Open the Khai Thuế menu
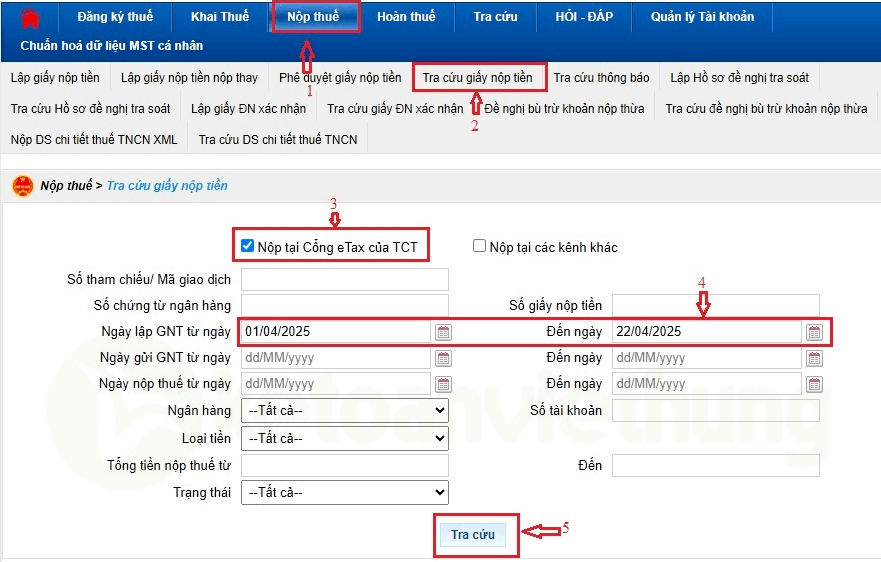The image size is (881, 562). click(x=219, y=17)
